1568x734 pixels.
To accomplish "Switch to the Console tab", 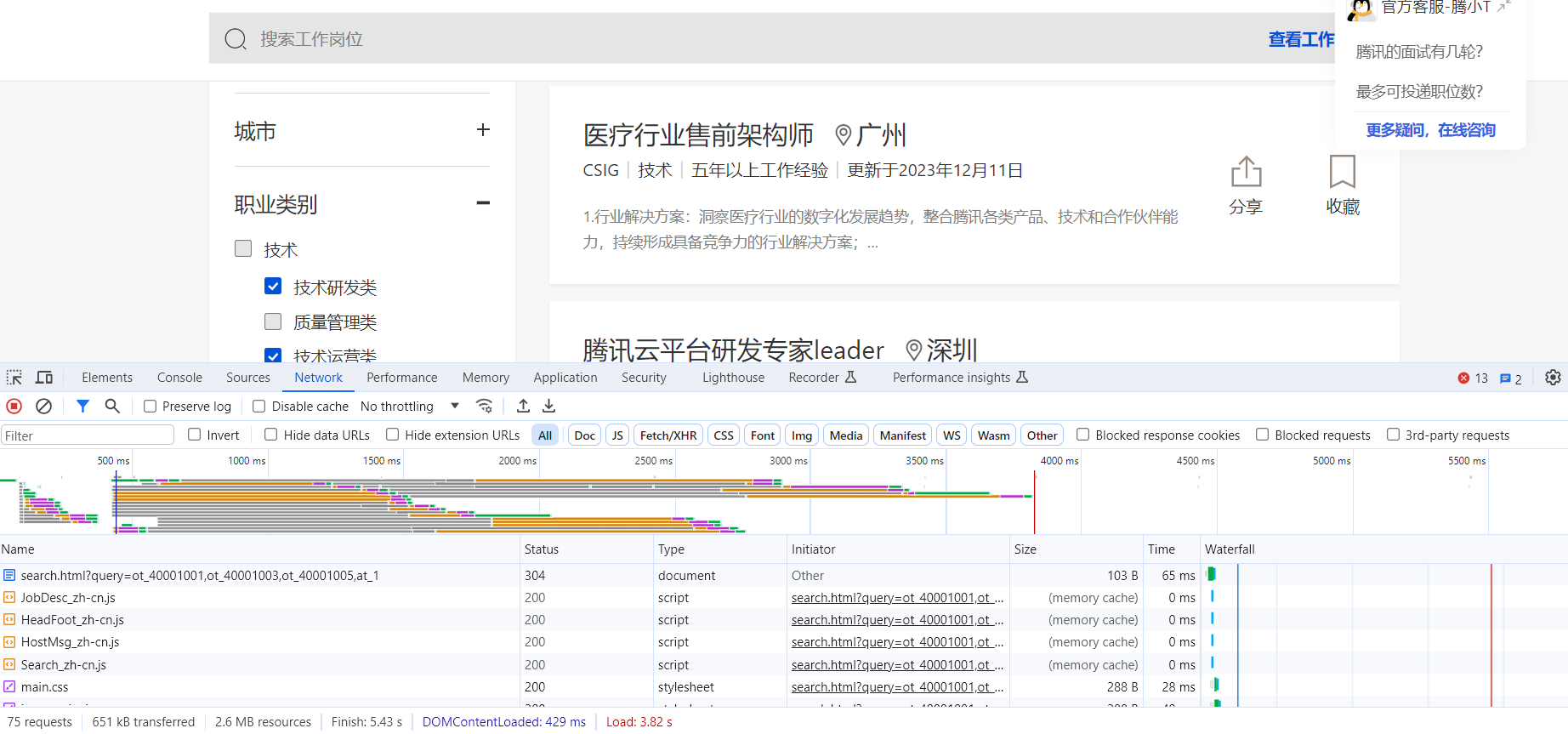I will (179, 378).
